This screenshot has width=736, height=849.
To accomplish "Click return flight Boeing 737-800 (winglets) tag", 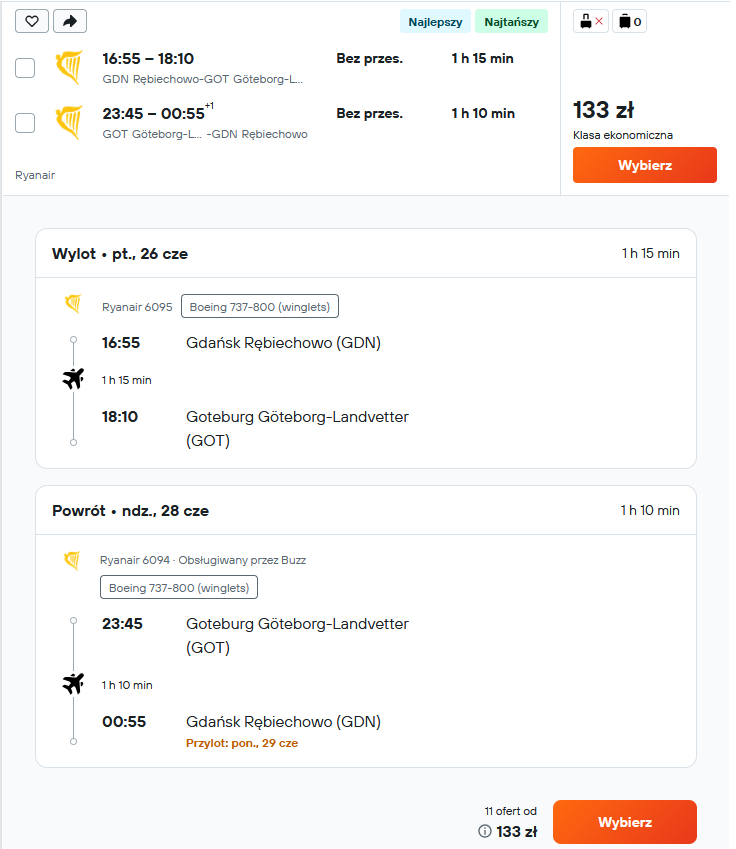I will pos(179,587).
